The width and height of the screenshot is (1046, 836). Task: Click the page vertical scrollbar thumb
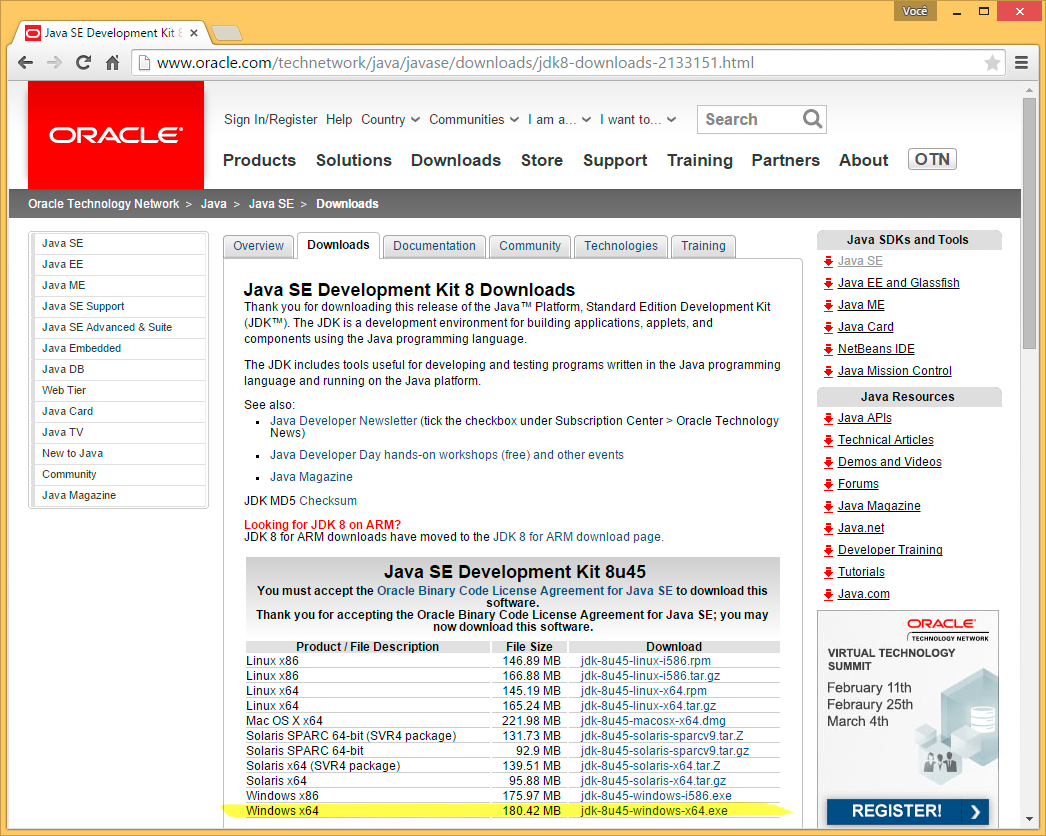tap(1029, 222)
